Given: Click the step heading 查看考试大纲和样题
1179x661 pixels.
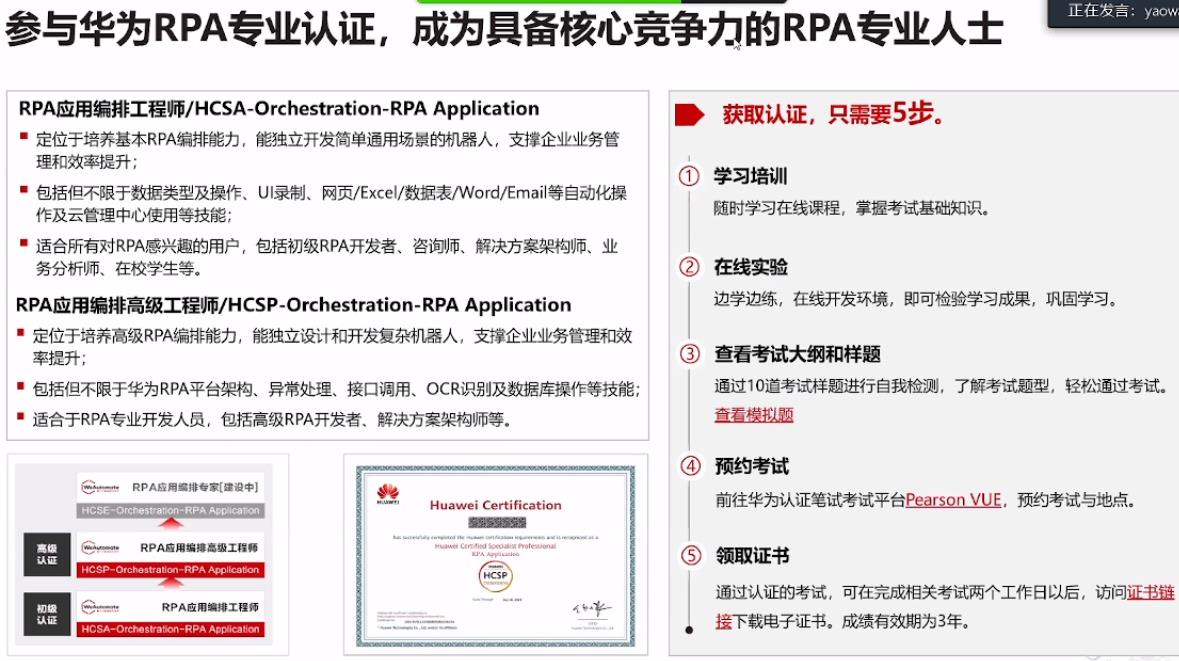Looking at the screenshot, I should [797, 354].
